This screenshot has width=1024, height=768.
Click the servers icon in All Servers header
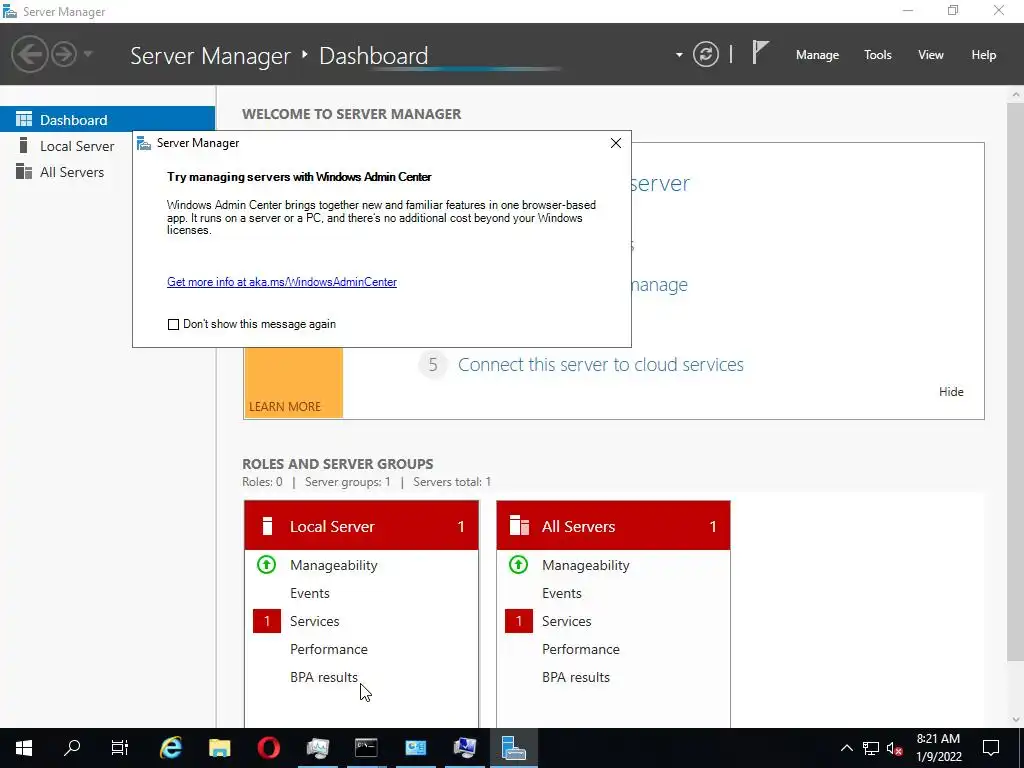point(519,526)
